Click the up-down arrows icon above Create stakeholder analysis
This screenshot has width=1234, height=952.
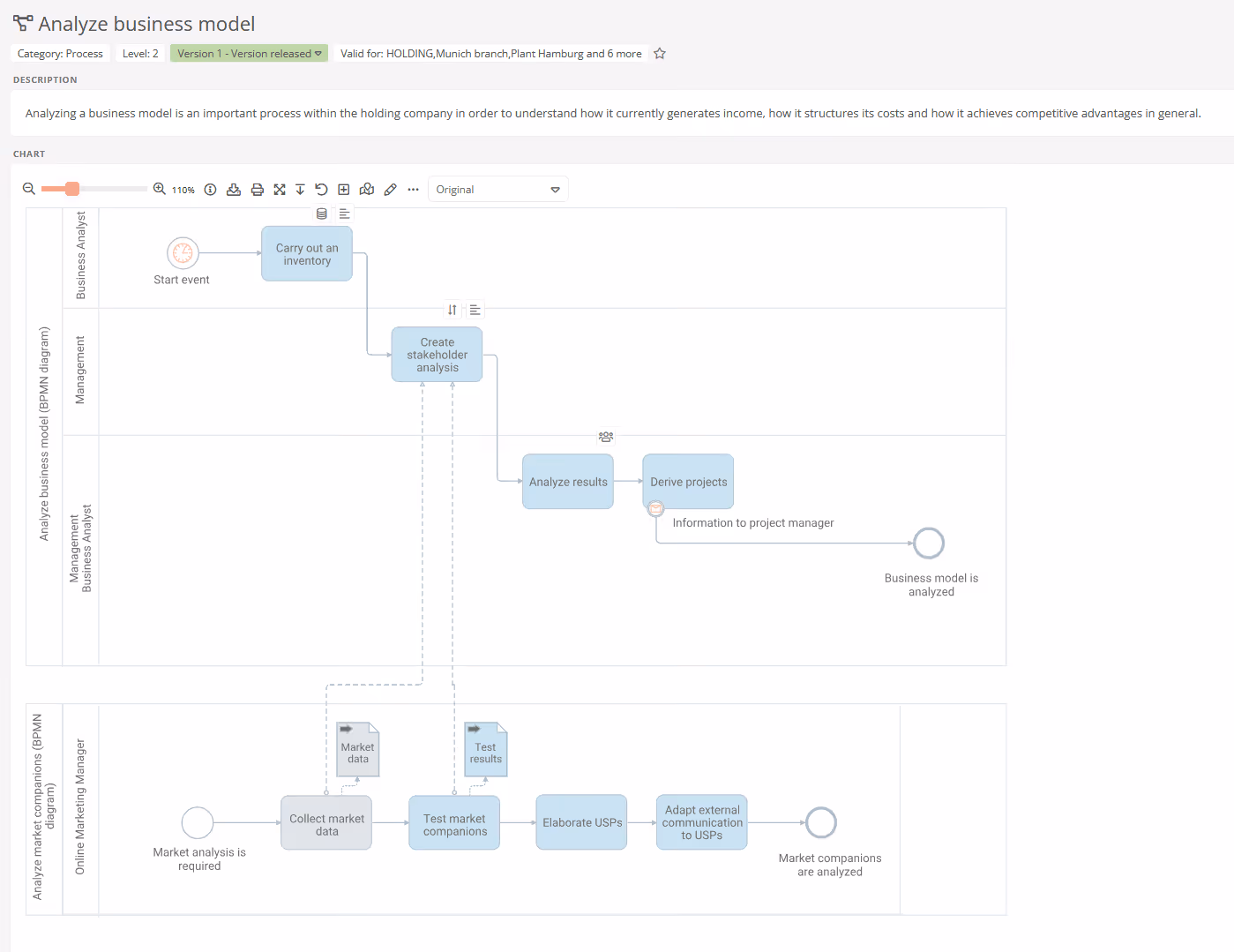pyautogui.click(x=452, y=310)
